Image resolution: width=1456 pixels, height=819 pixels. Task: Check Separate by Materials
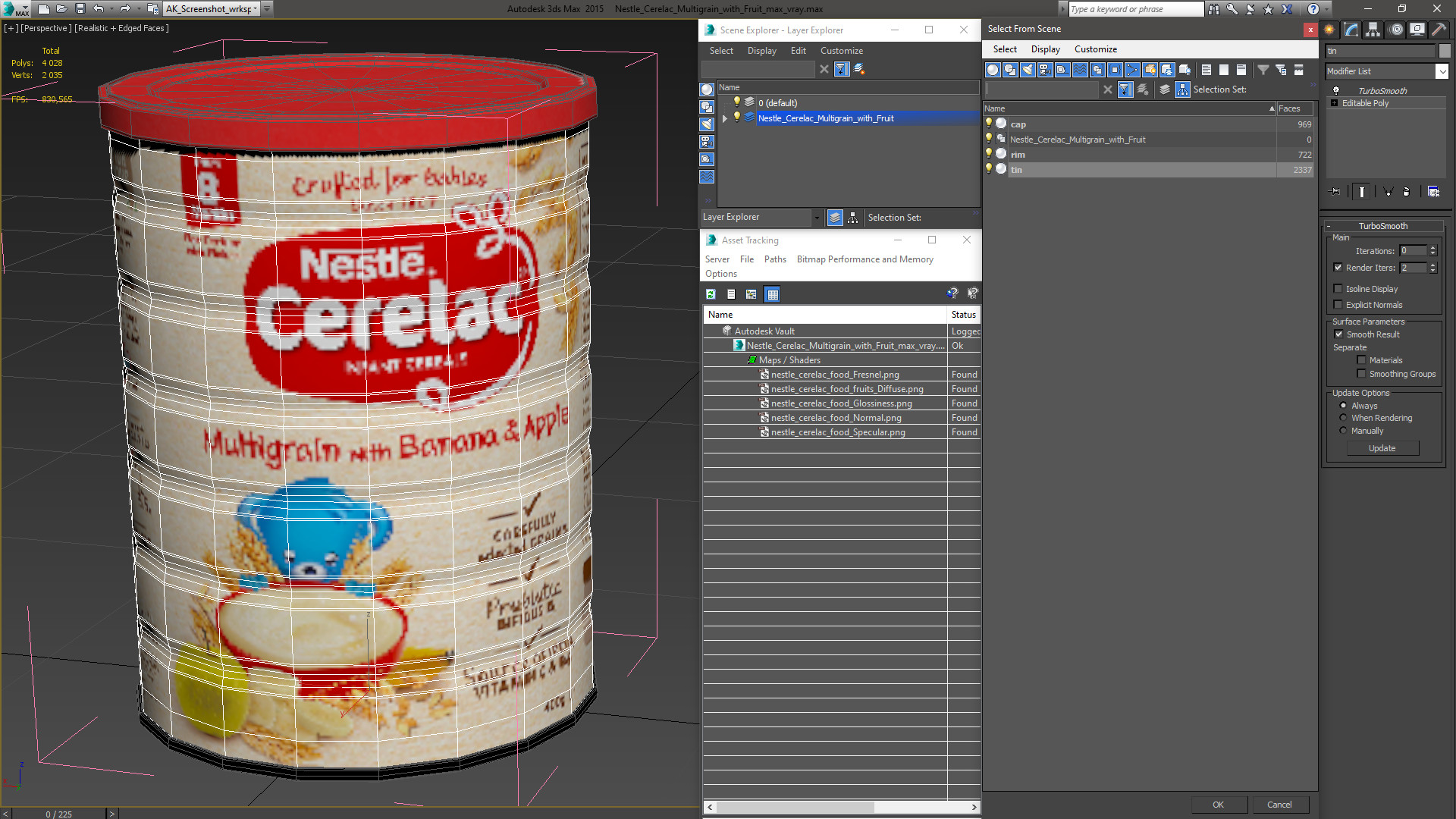tap(1361, 360)
